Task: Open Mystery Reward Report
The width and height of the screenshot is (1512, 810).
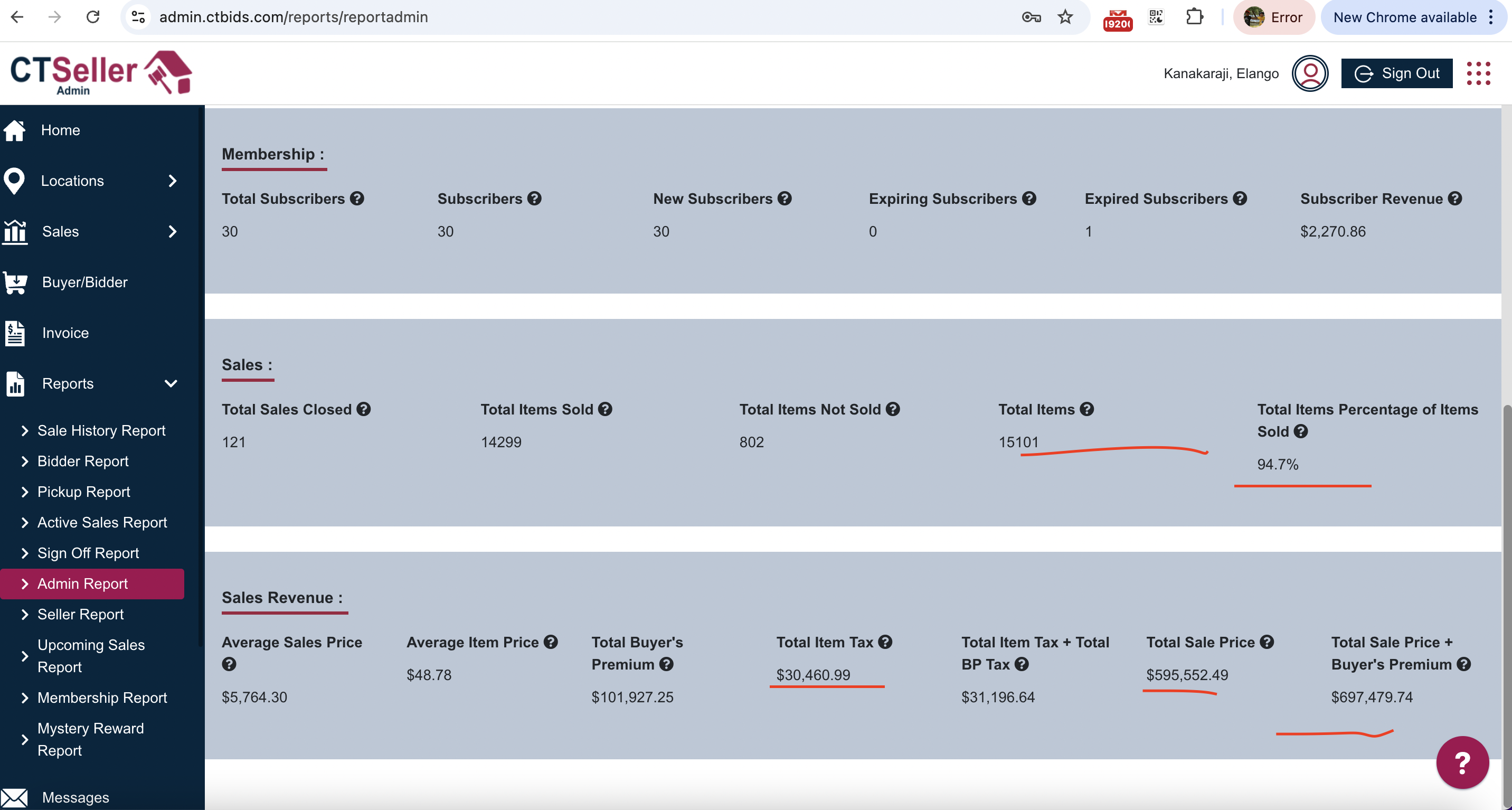Action: click(x=90, y=739)
